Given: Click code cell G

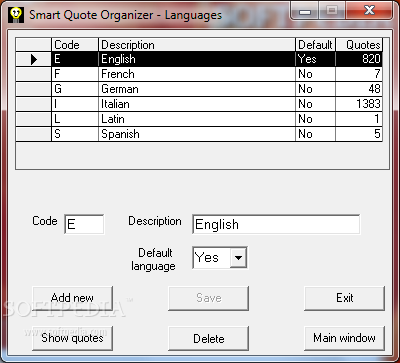Looking at the screenshot, I should pos(75,89).
